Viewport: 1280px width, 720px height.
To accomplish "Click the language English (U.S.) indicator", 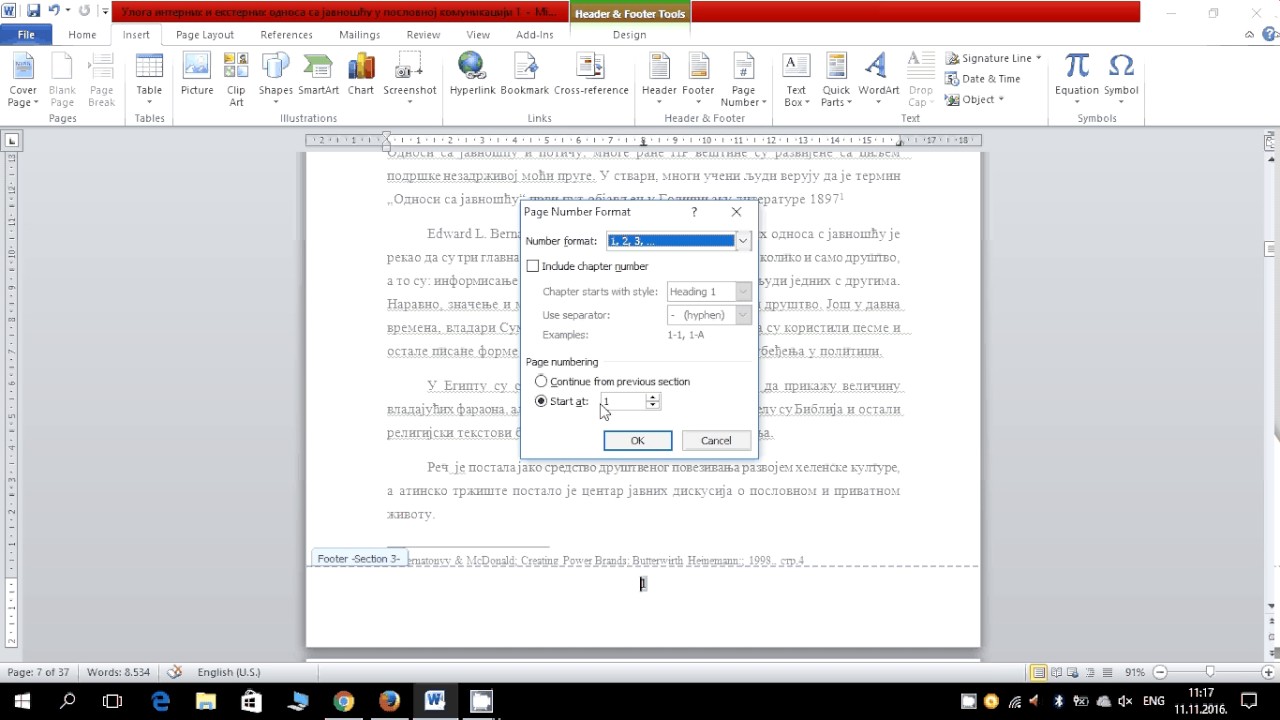I will click(x=228, y=672).
